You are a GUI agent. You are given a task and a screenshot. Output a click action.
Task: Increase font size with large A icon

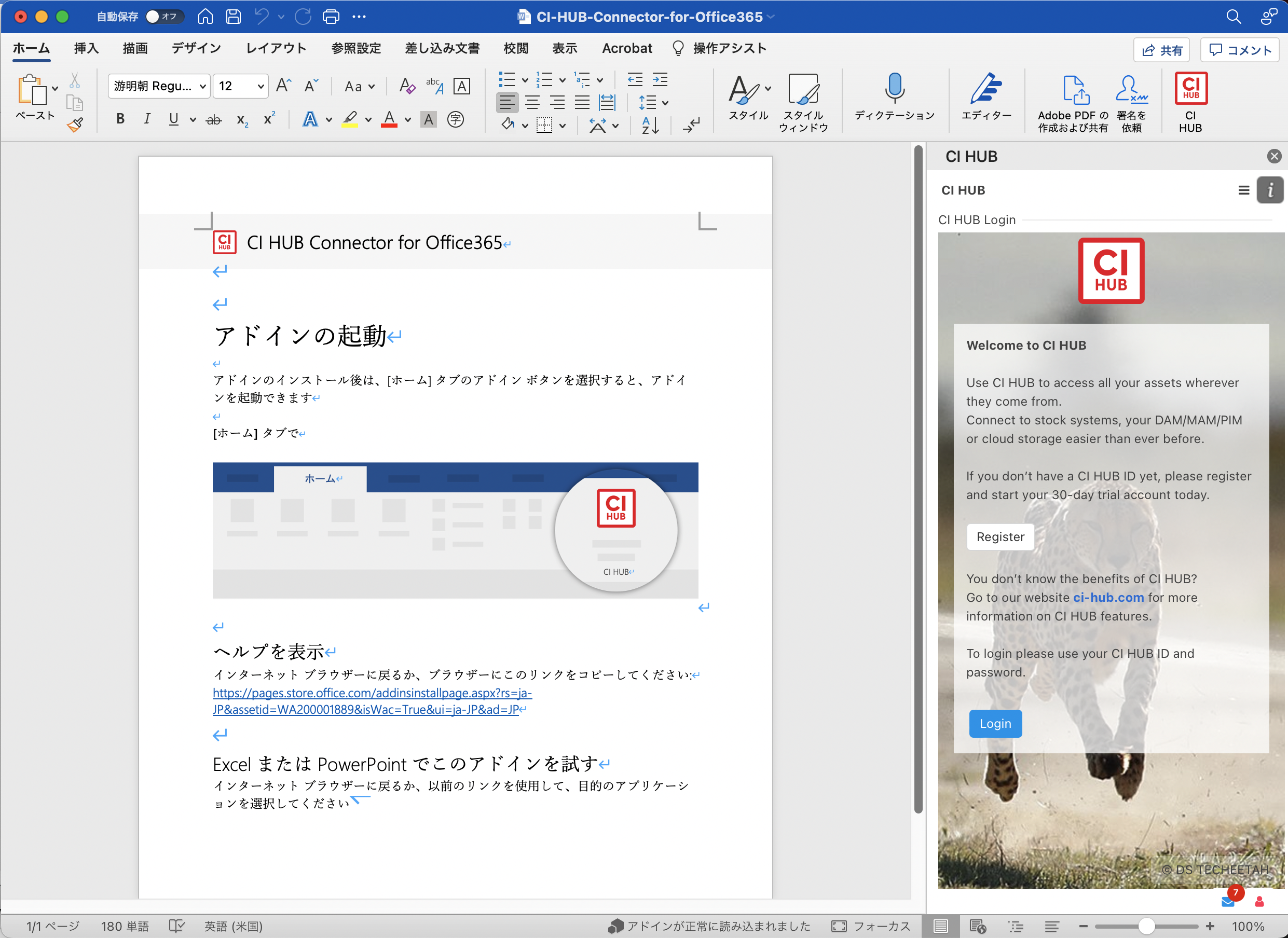283,86
